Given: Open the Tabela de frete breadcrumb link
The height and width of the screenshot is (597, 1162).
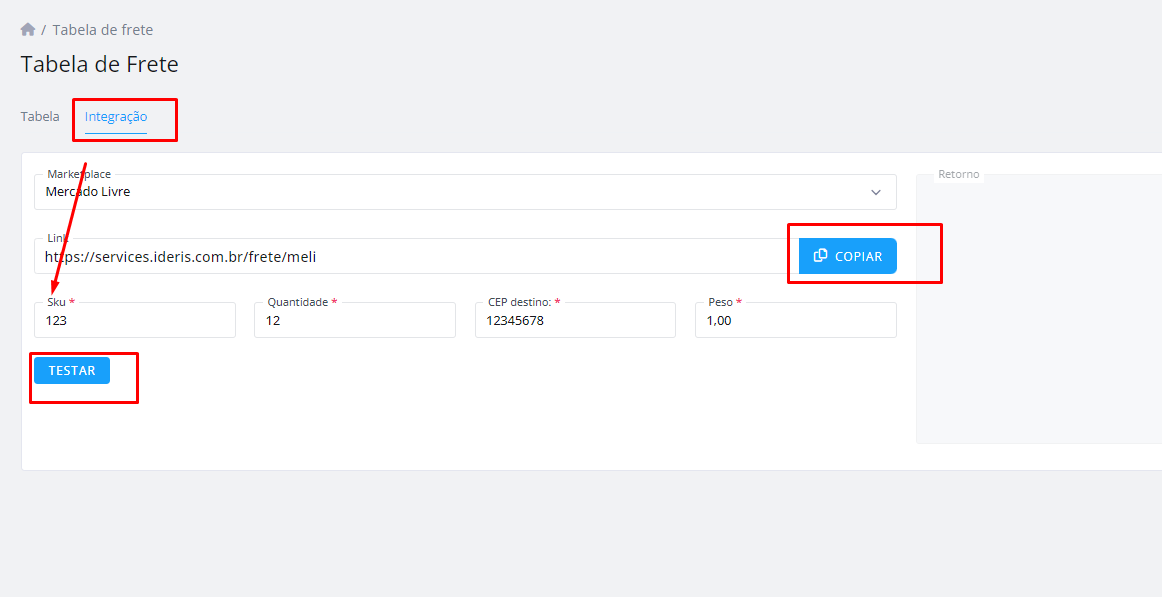Looking at the screenshot, I should [x=102, y=30].
